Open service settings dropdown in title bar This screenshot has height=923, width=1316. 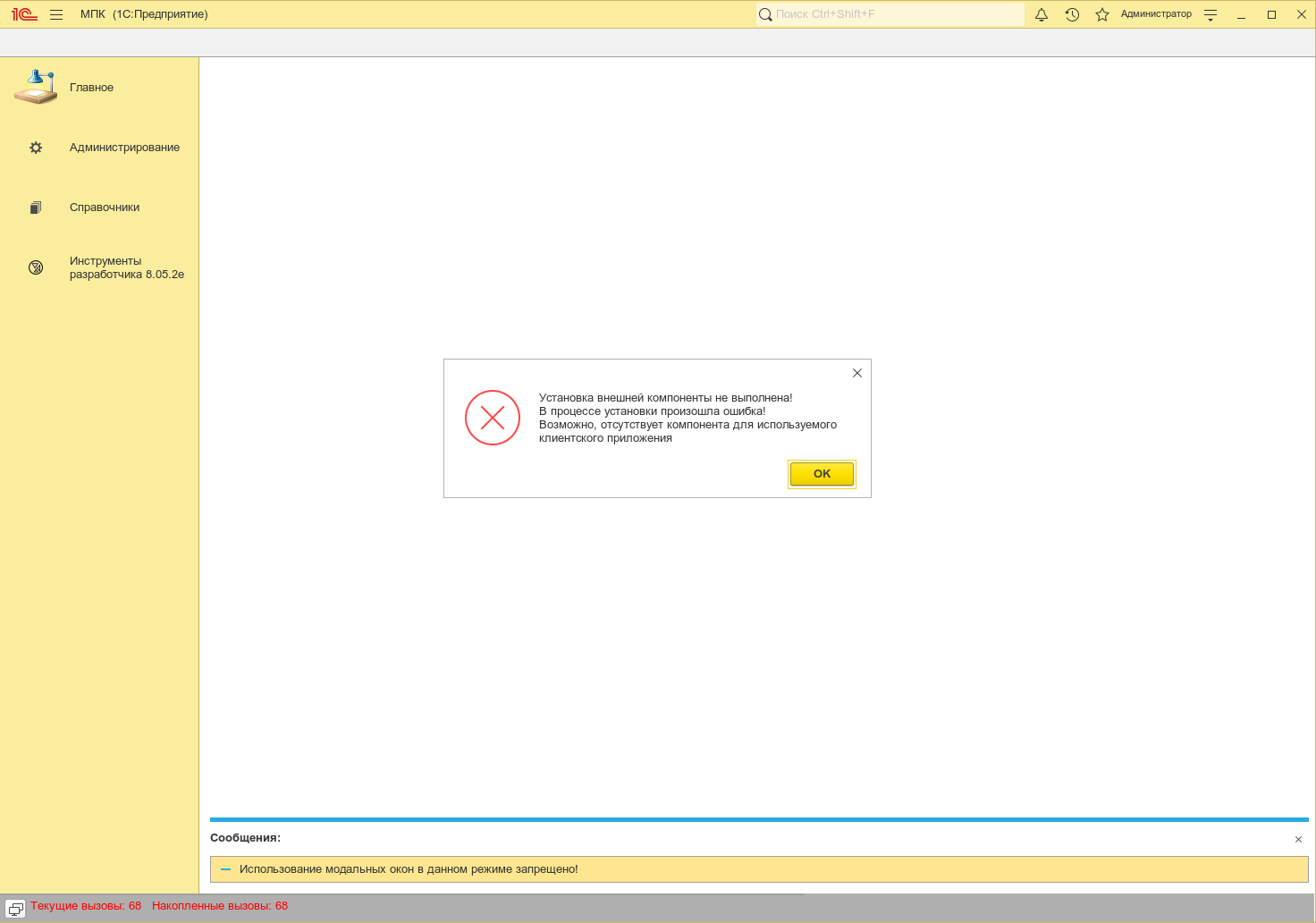point(1211,14)
